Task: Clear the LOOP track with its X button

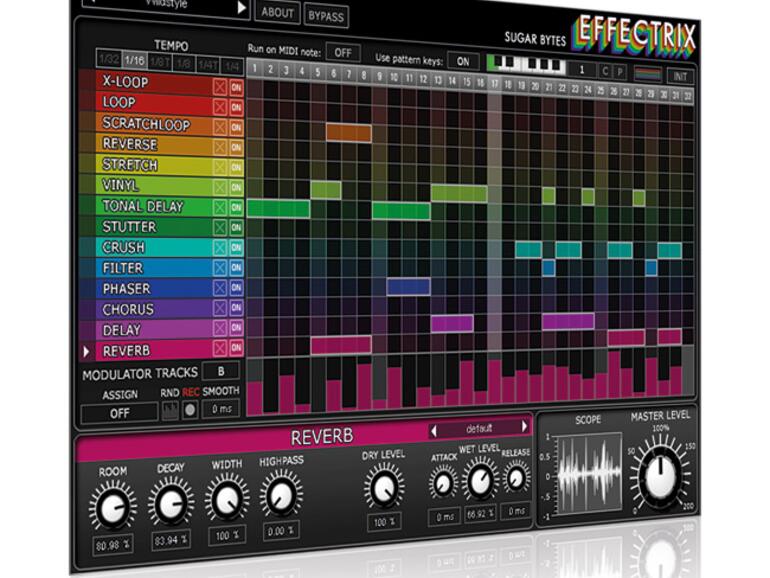Action: pyautogui.click(x=220, y=107)
